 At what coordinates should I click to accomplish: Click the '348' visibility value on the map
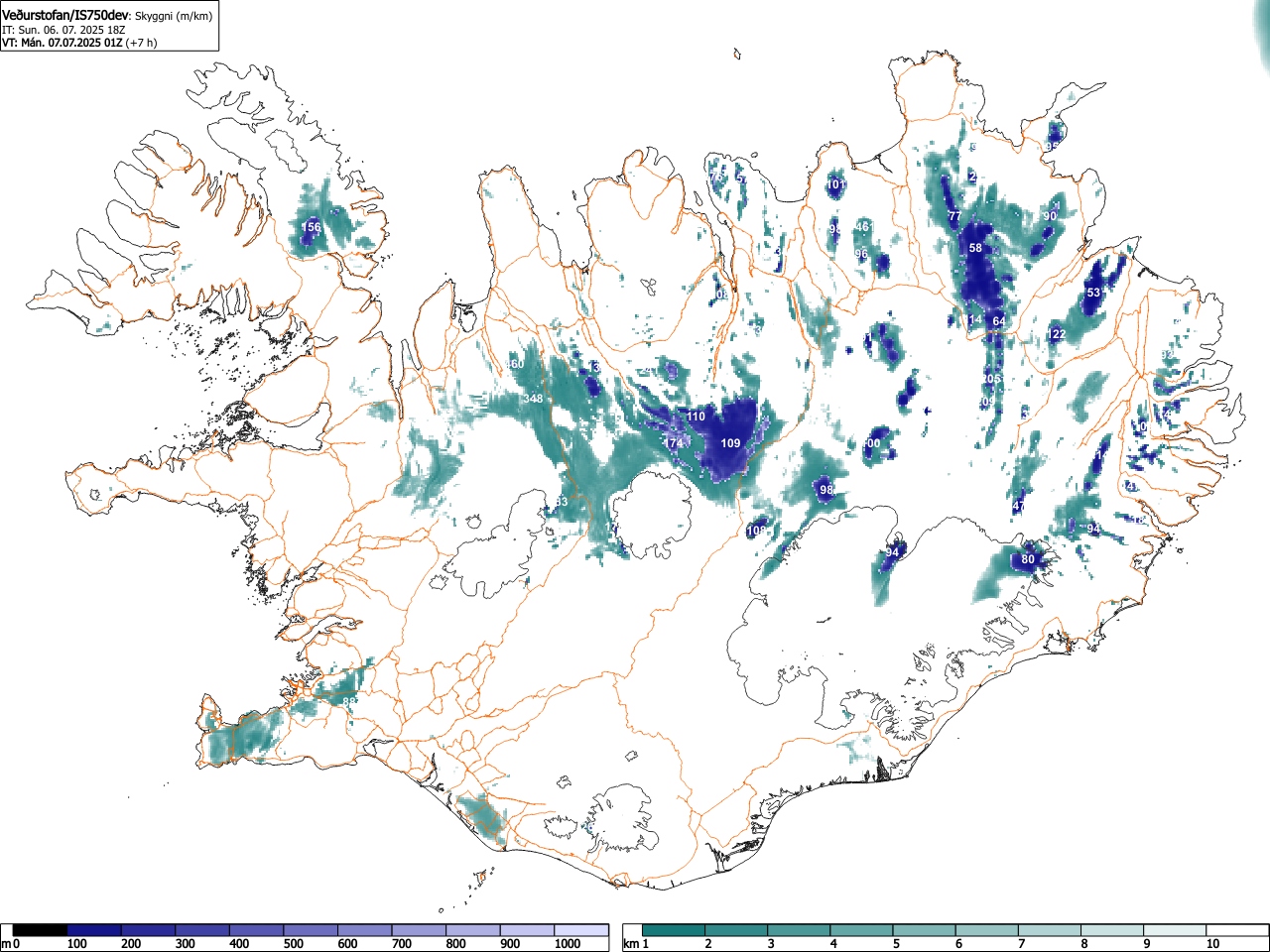click(x=534, y=399)
